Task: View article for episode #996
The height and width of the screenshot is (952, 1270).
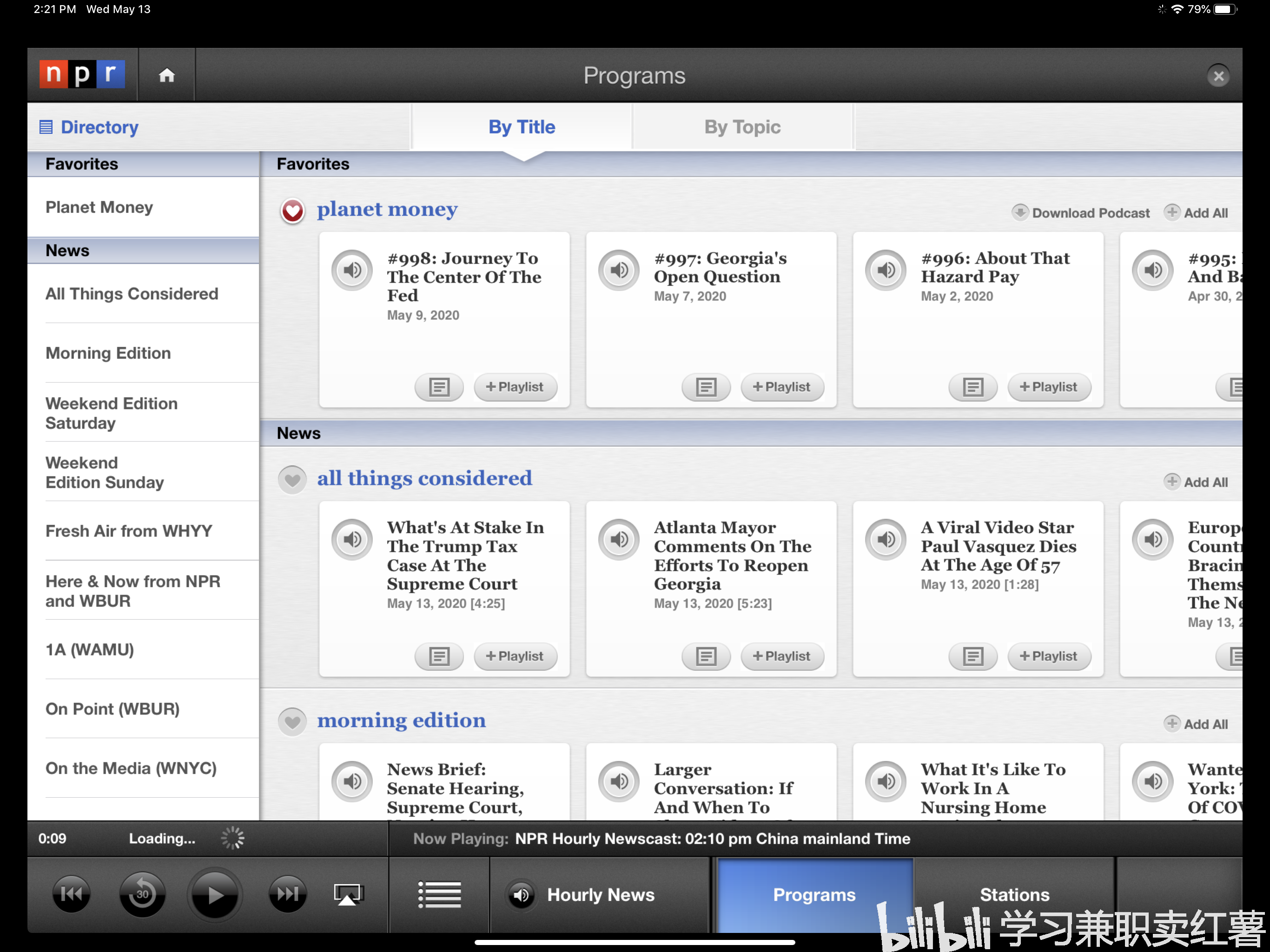Action: [x=973, y=387]
